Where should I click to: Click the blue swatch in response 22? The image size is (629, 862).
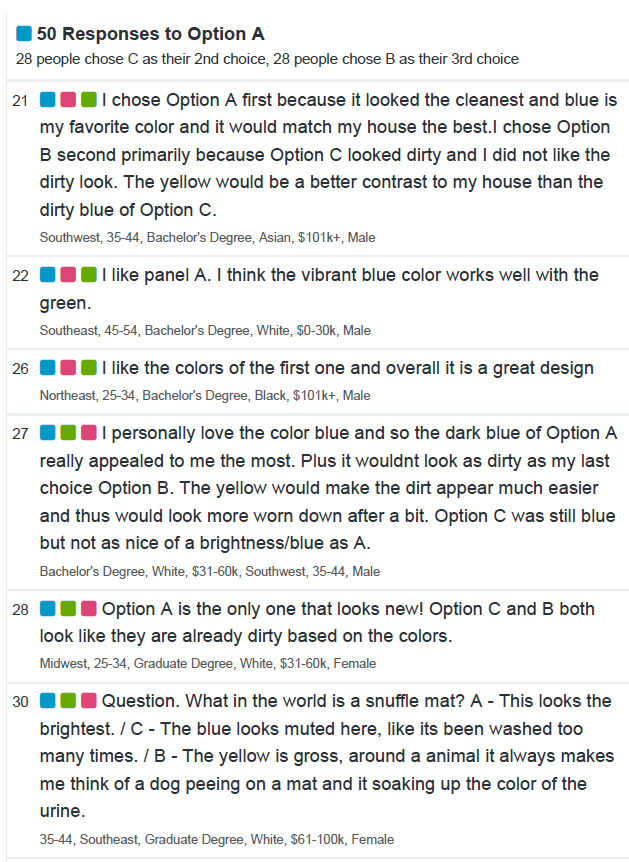click(48, 274)
